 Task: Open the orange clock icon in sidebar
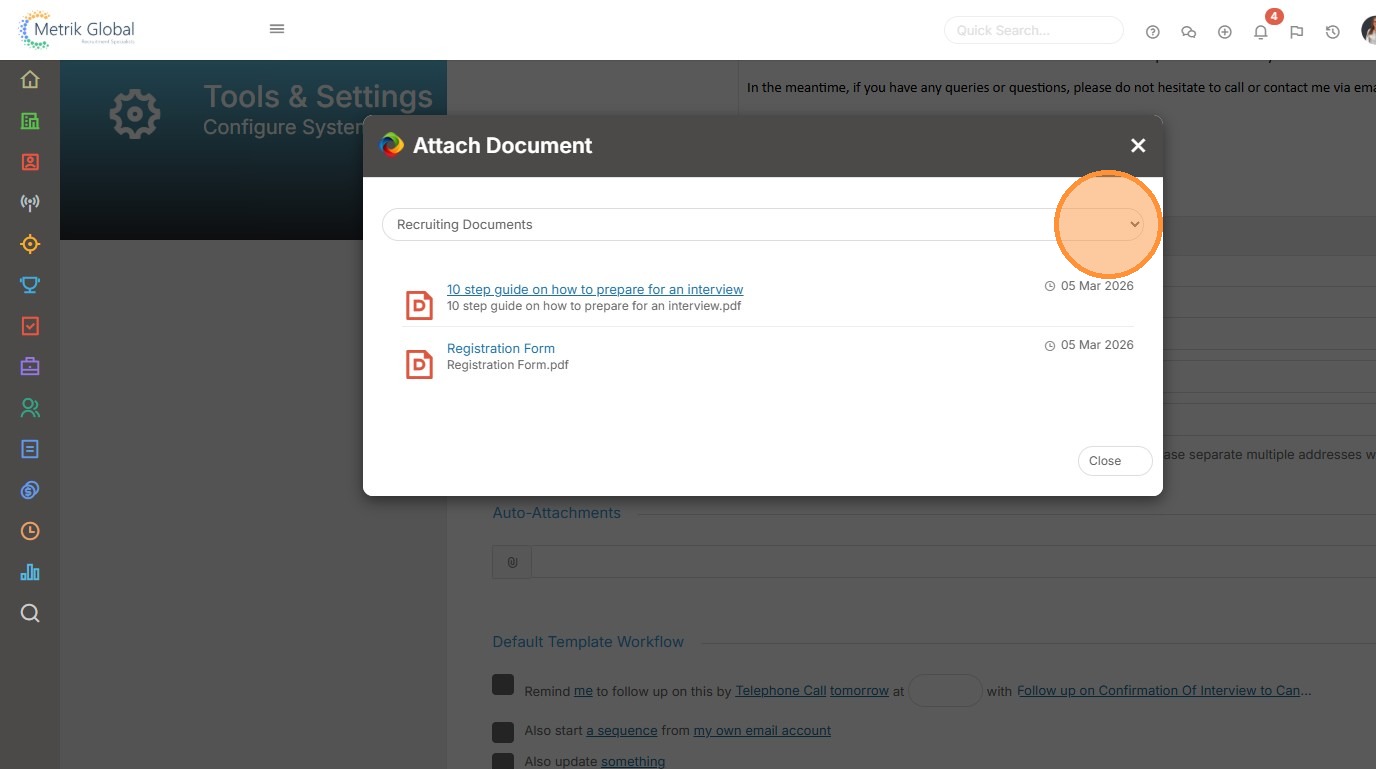[x=30, y=531]
